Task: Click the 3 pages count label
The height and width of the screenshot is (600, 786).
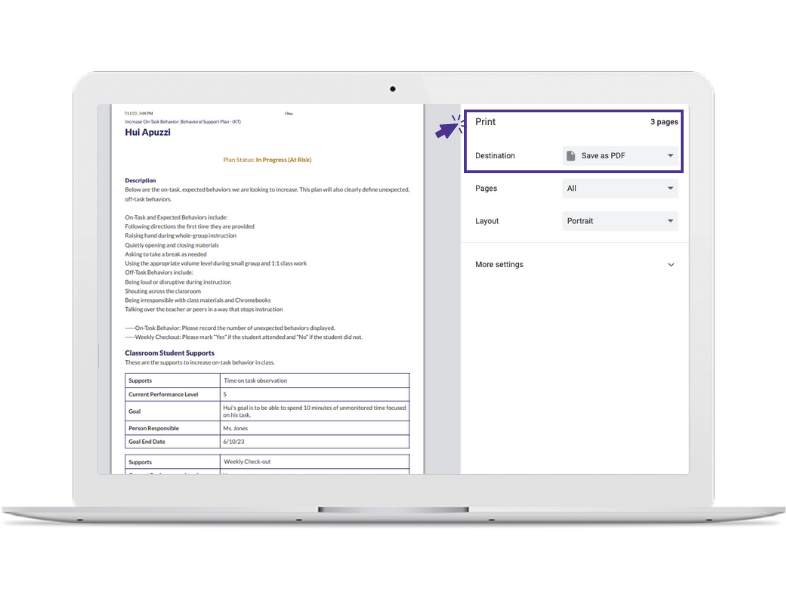Action: 663,122
